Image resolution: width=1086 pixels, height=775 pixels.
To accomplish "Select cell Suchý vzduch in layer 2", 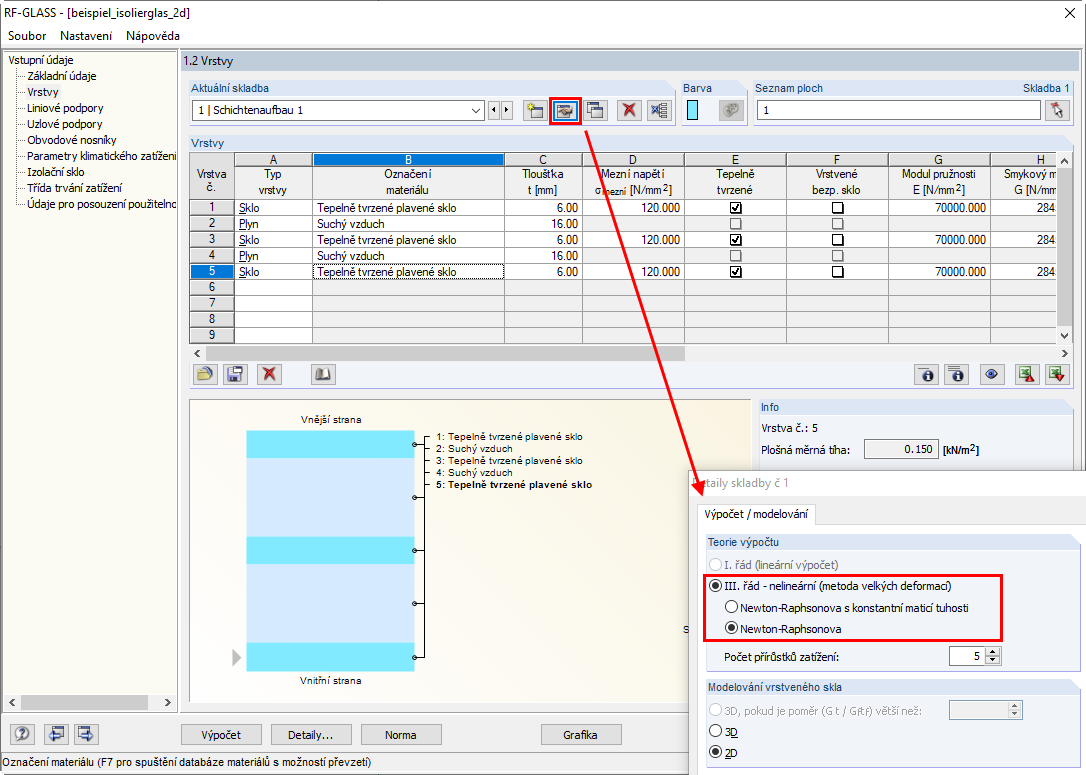I will point(409,224).
